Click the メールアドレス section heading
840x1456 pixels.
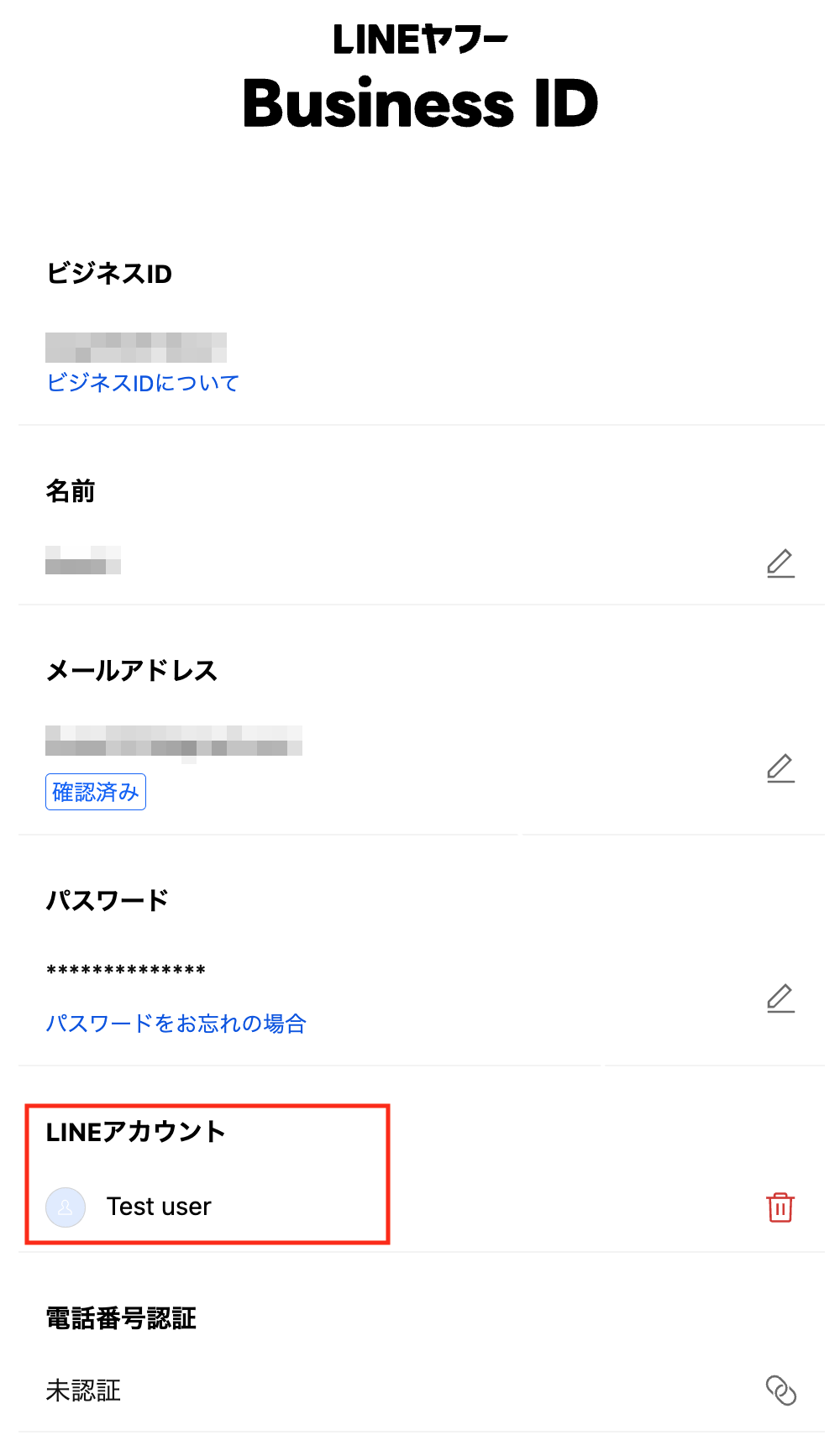(132, 671)
